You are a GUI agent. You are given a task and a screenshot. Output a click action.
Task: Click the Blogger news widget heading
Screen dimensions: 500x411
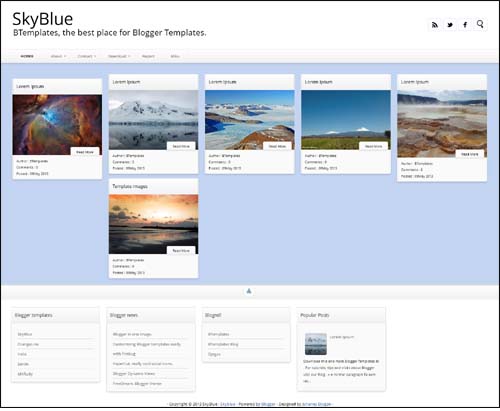[124, 315]
